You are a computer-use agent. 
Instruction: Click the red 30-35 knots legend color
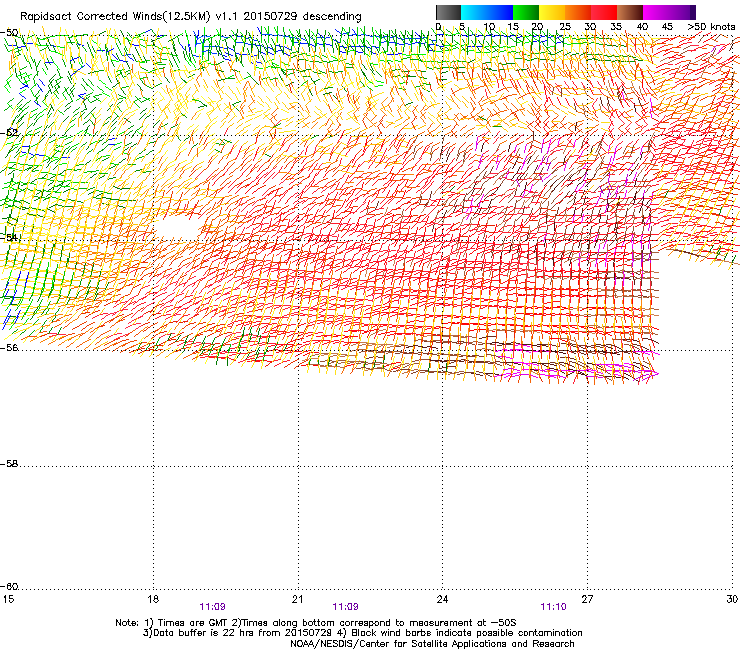tap(604, 12)
